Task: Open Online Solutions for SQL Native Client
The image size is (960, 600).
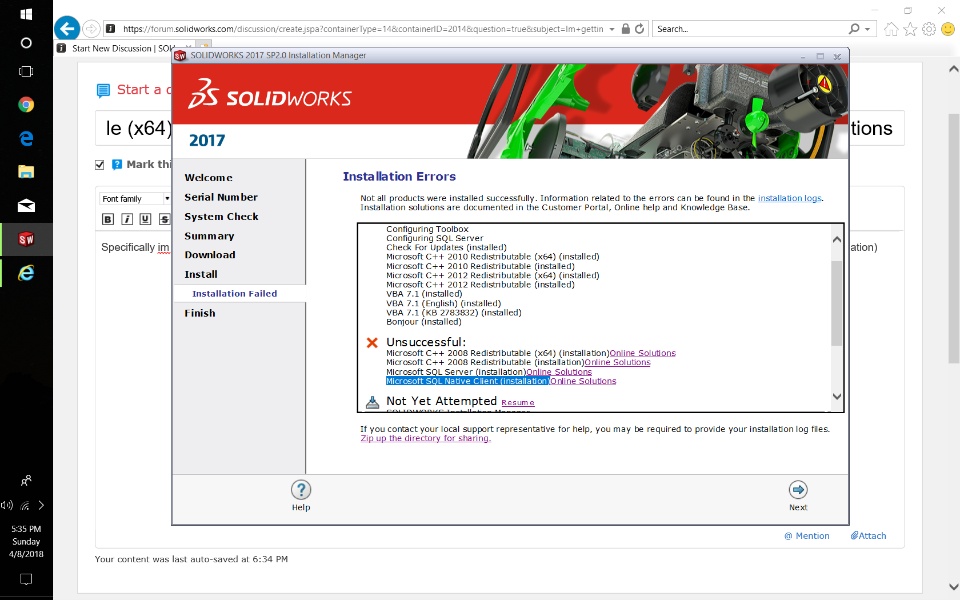Action: [583, 381]
